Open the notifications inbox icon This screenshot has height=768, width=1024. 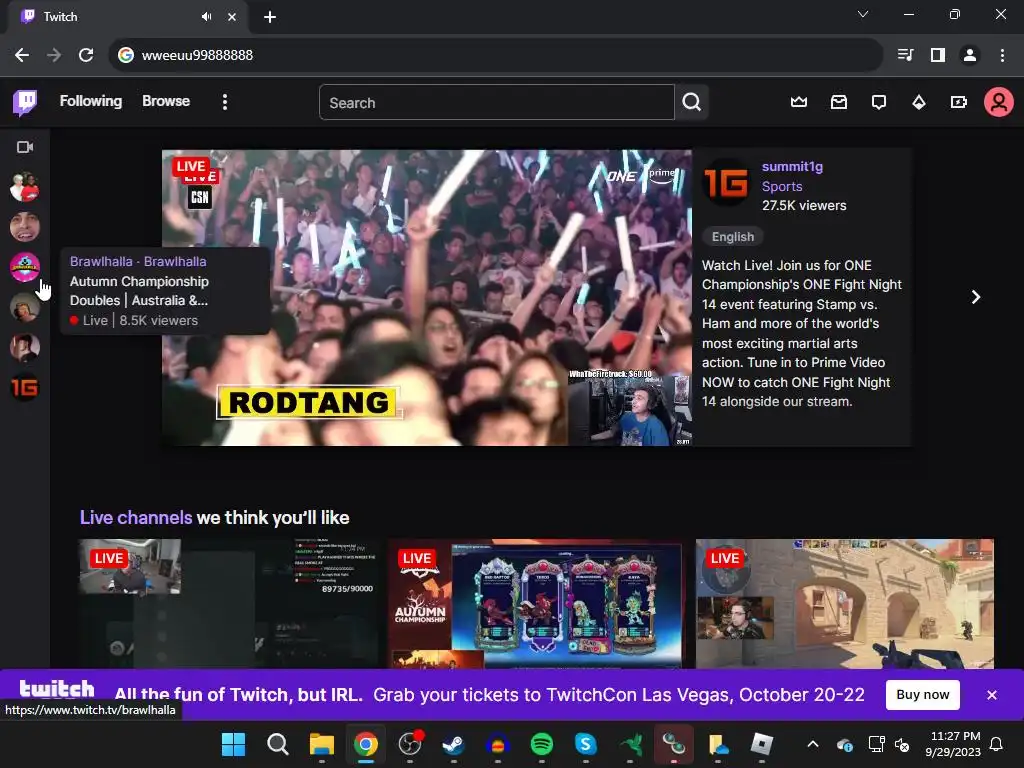pyautogui.click(x=839, y=102)
